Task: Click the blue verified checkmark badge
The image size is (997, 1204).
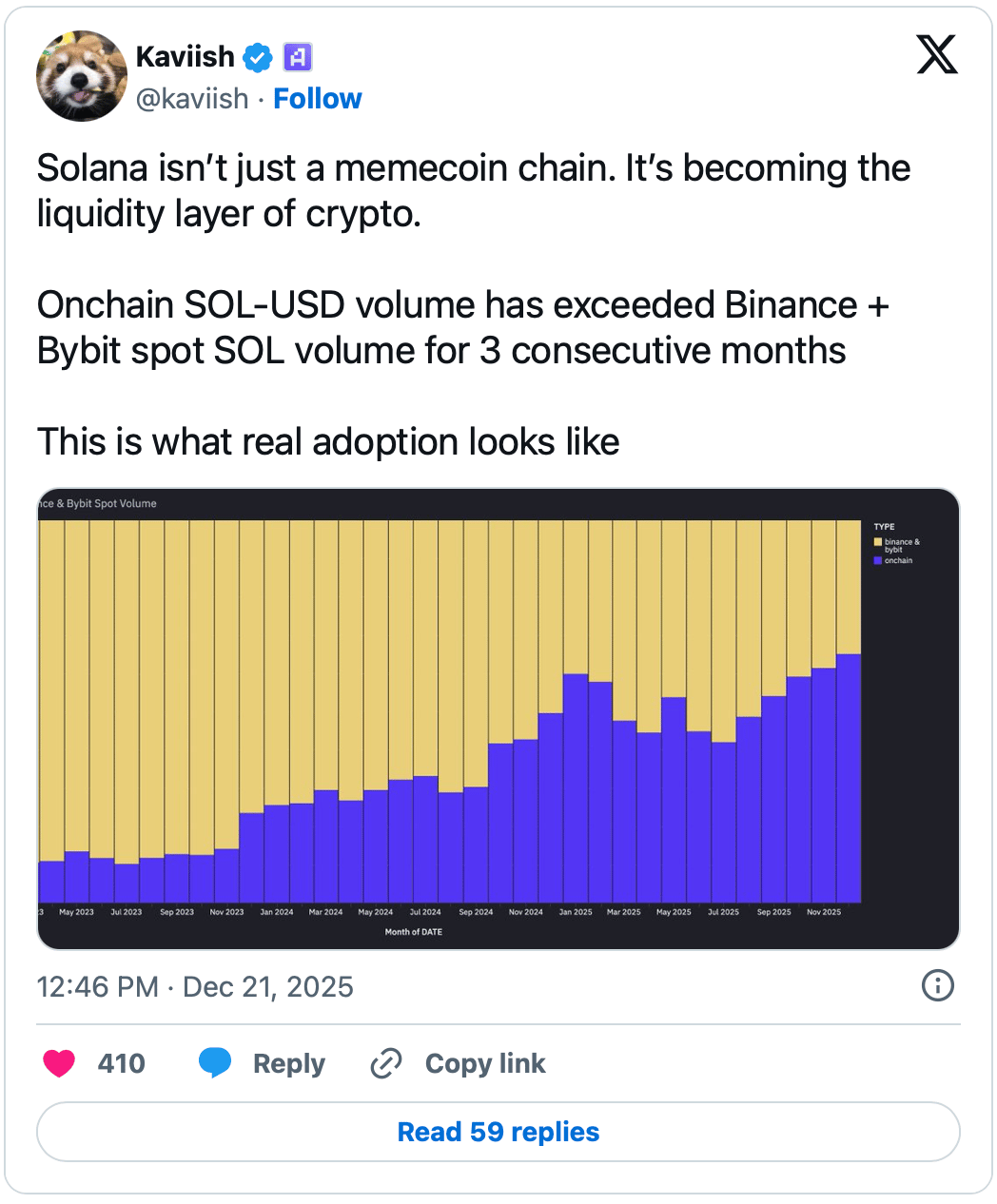Action: click(x=257, y=58)
